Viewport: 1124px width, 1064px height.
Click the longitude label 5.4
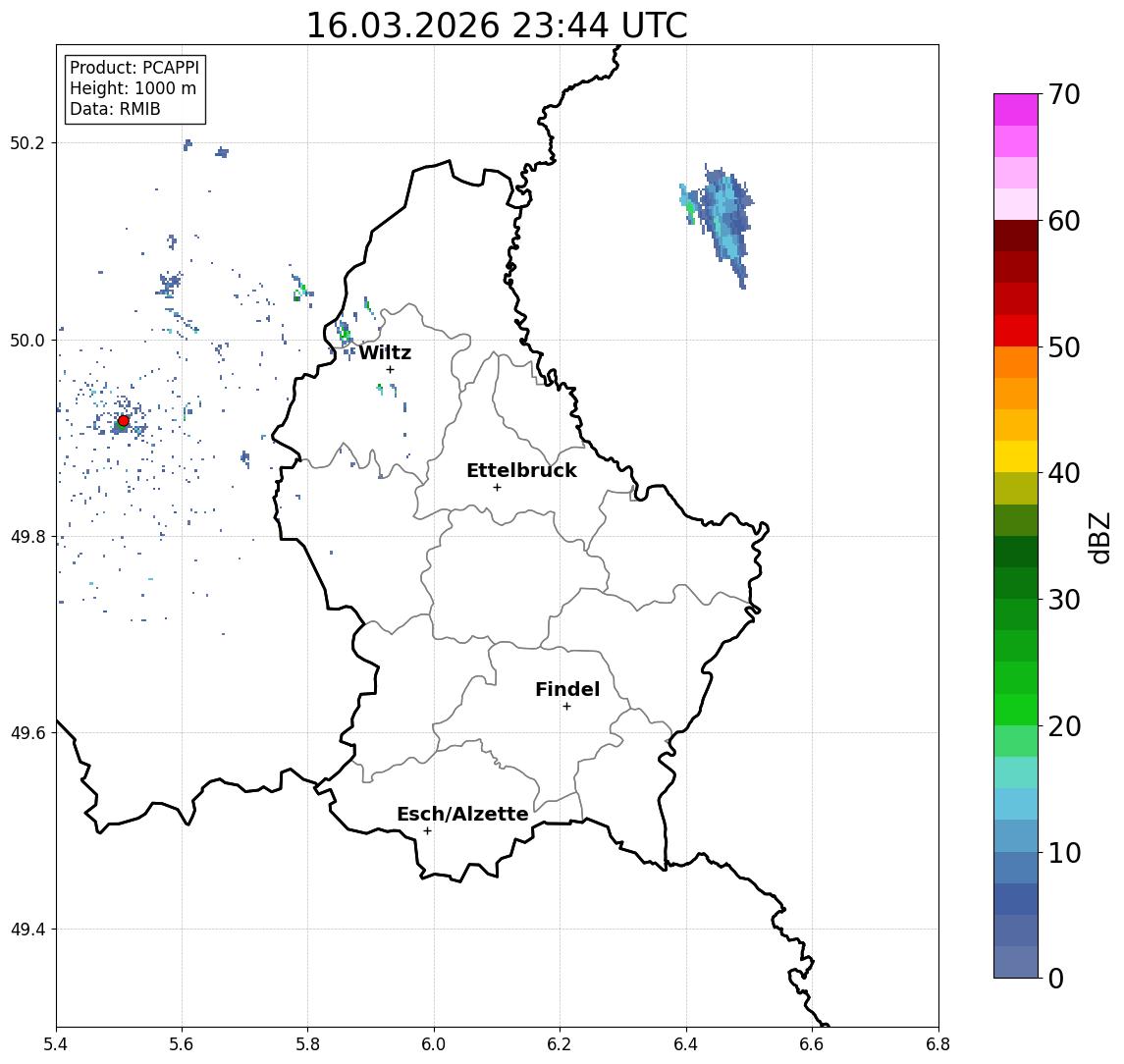tap(56, 1044)
